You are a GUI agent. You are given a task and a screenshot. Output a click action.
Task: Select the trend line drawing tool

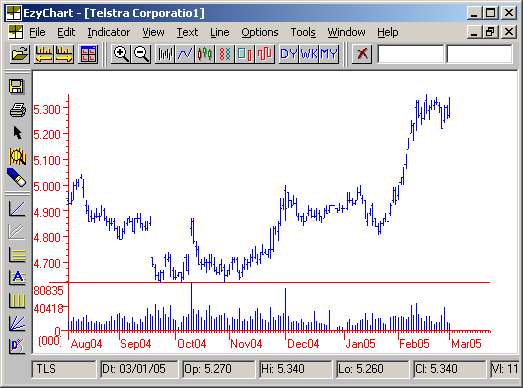17,209
